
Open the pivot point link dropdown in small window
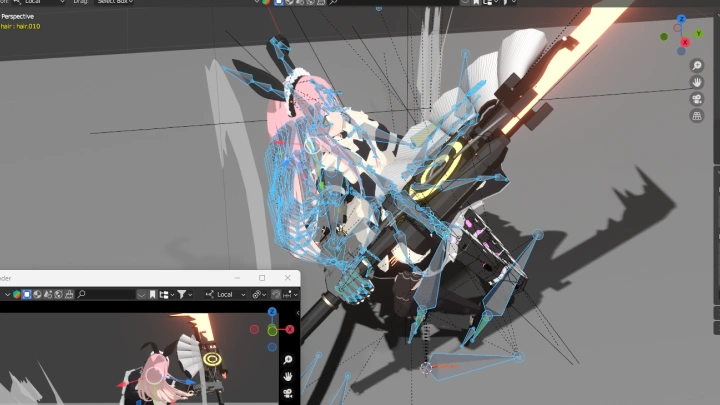click(259, 294)
